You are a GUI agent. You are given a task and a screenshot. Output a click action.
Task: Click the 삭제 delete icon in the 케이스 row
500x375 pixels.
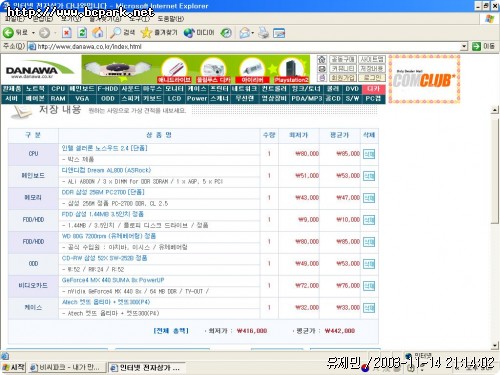point(369,308)
